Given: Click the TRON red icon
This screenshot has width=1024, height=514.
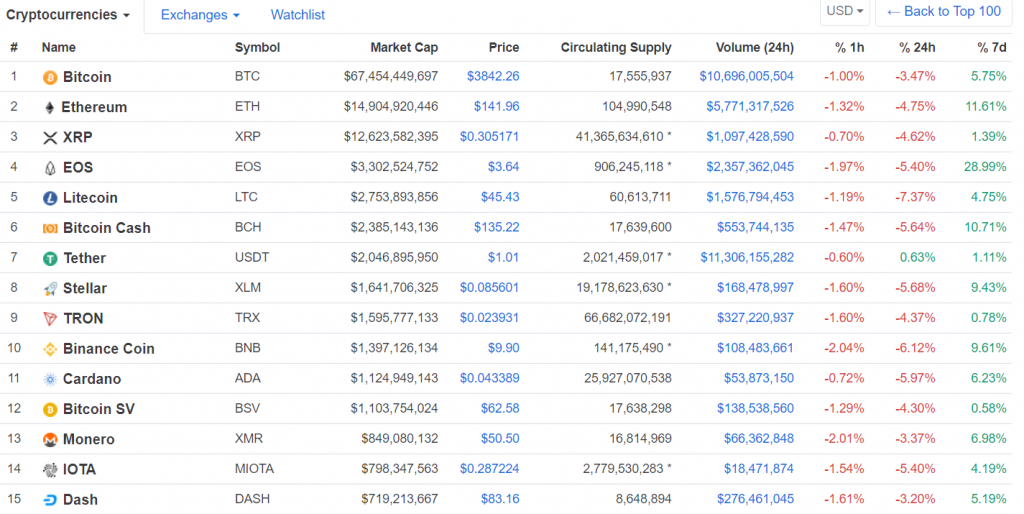Looking at the screenshot, I should 50,319.
